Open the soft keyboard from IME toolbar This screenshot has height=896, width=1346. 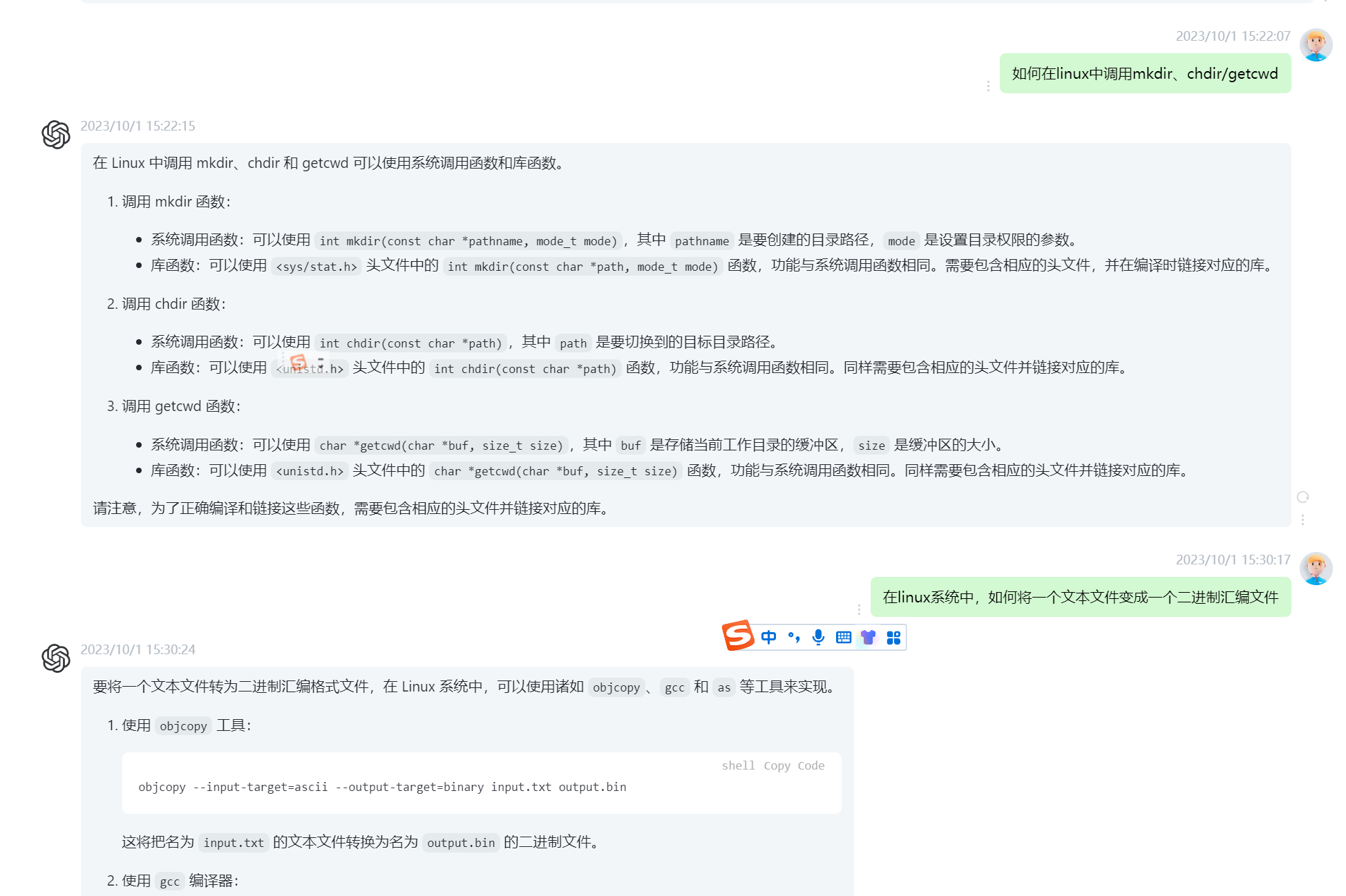coord(843,637)
